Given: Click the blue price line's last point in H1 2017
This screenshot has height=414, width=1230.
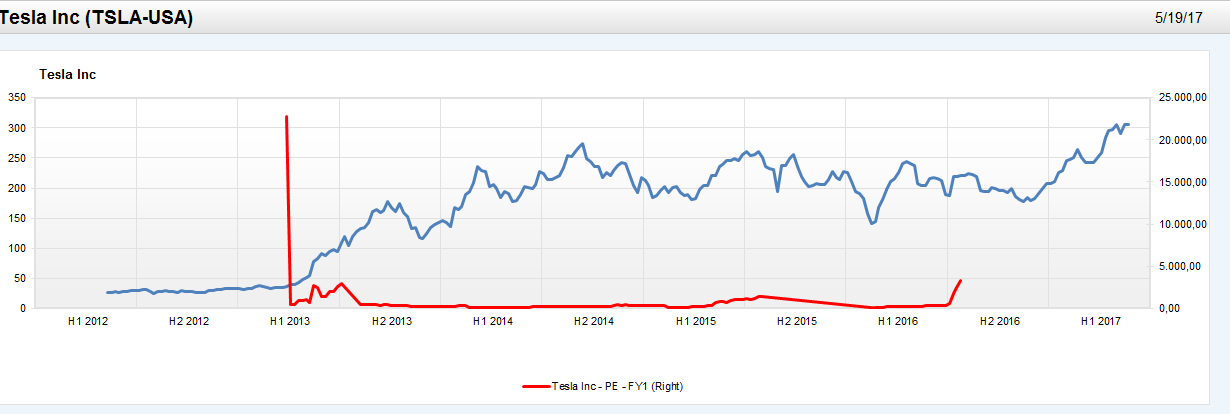Looking at the screenshot, I should pyautogui.click(x=1128, y=125).
